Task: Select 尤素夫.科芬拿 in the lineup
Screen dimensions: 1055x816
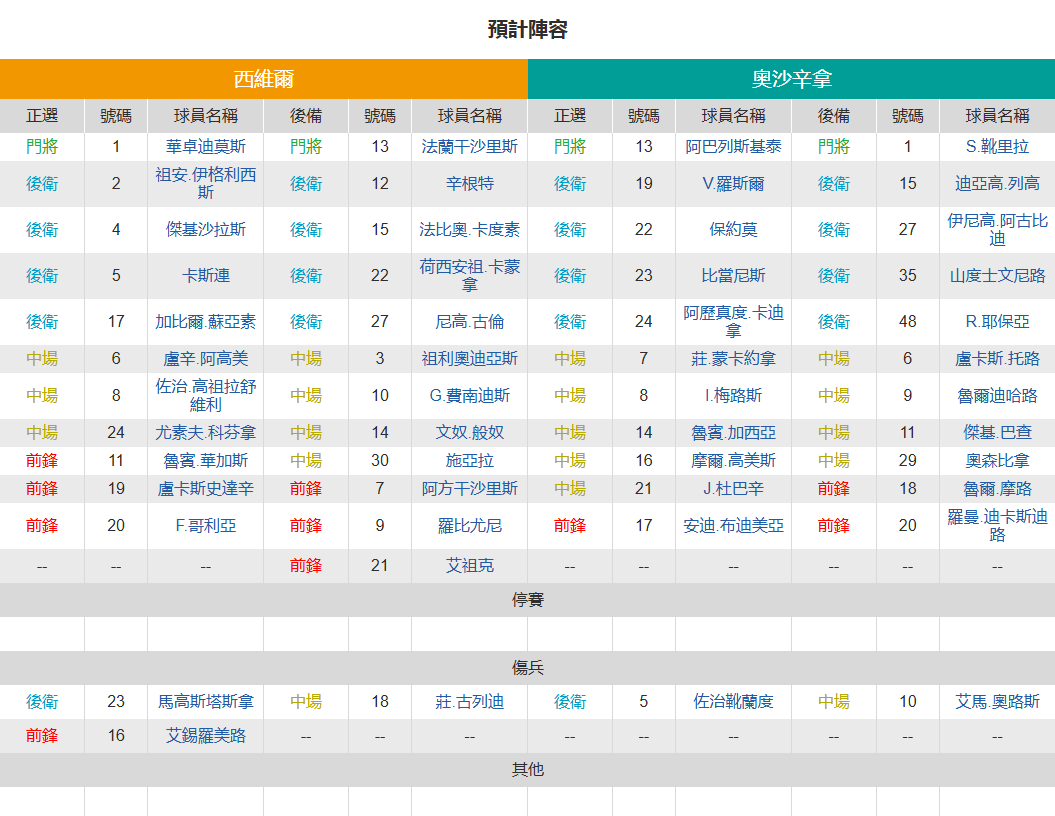Action: tap(205, 433)
